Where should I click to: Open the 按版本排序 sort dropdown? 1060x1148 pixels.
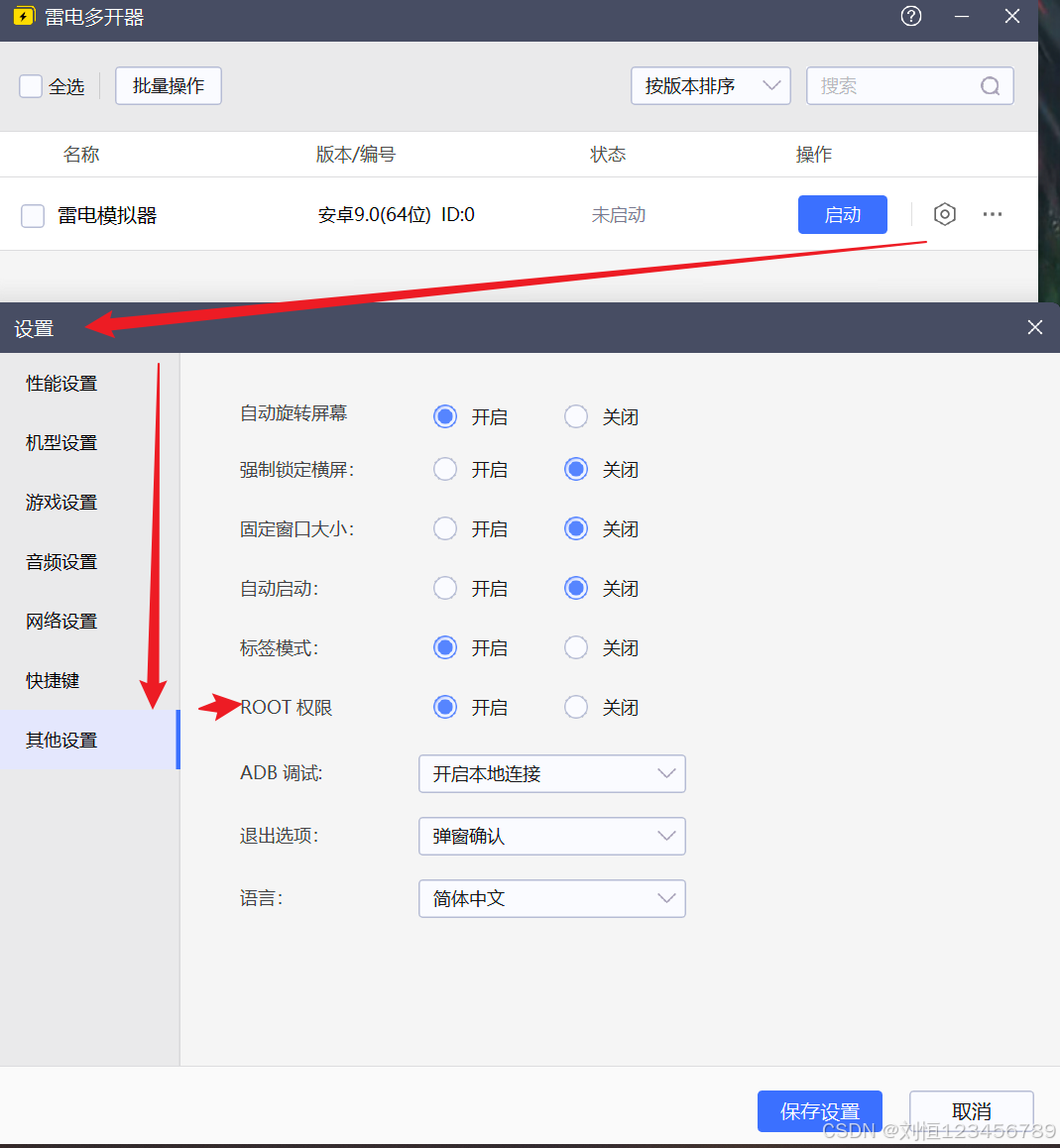click(x=711, y=85)
